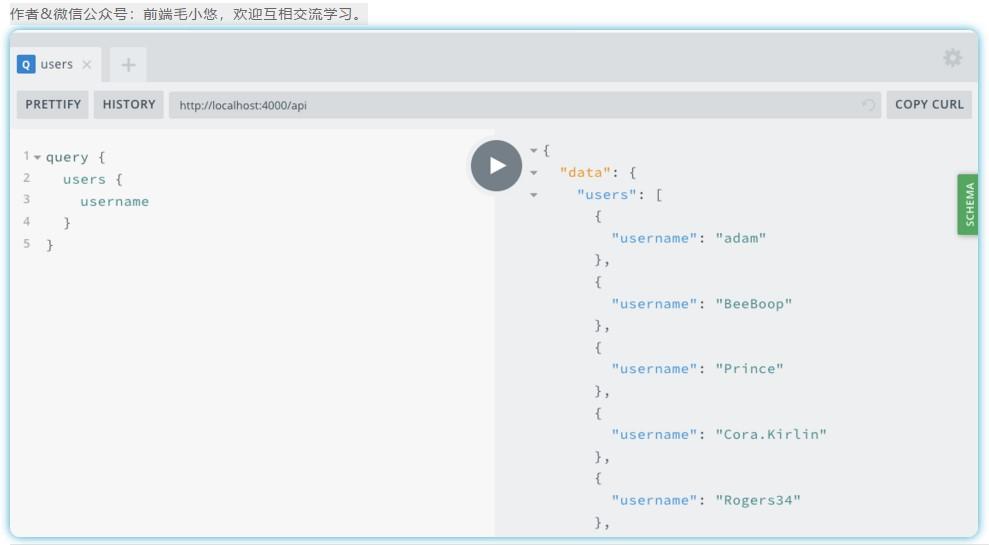Close the users tab
Image resolution: width=989 pixels, height=545 pixels.
(x=87, y=64)
